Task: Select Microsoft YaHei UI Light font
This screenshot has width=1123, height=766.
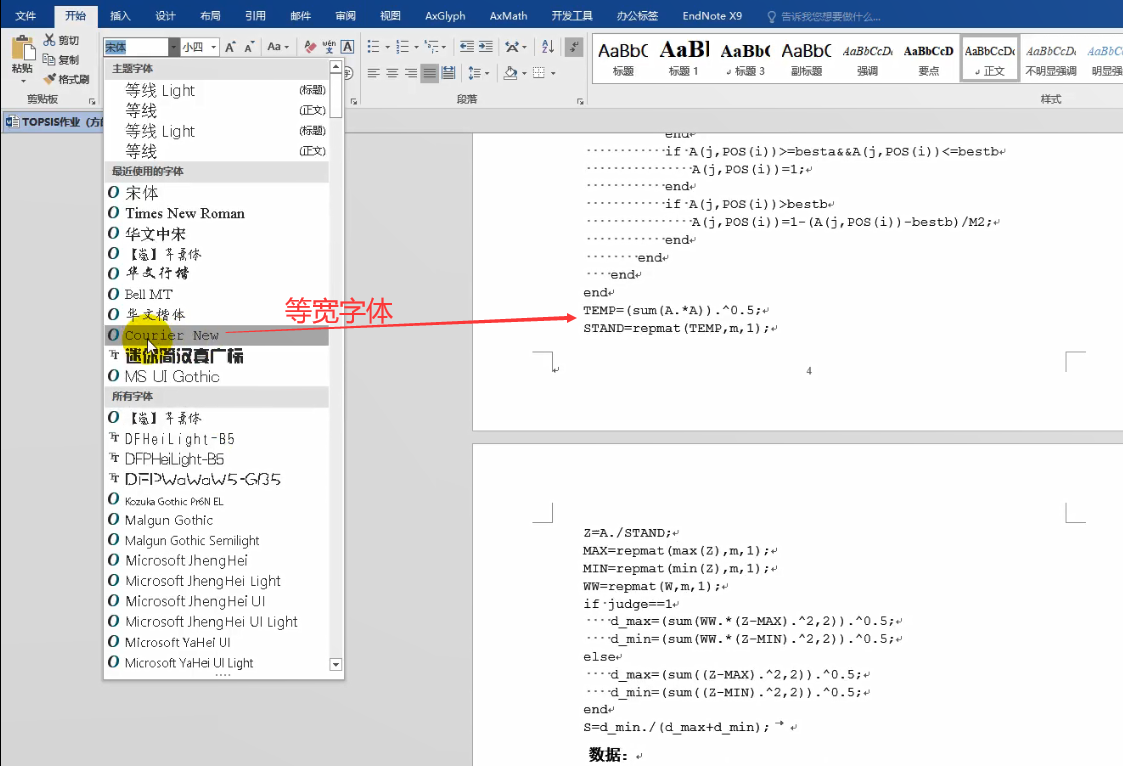Action: pos(216,663)
